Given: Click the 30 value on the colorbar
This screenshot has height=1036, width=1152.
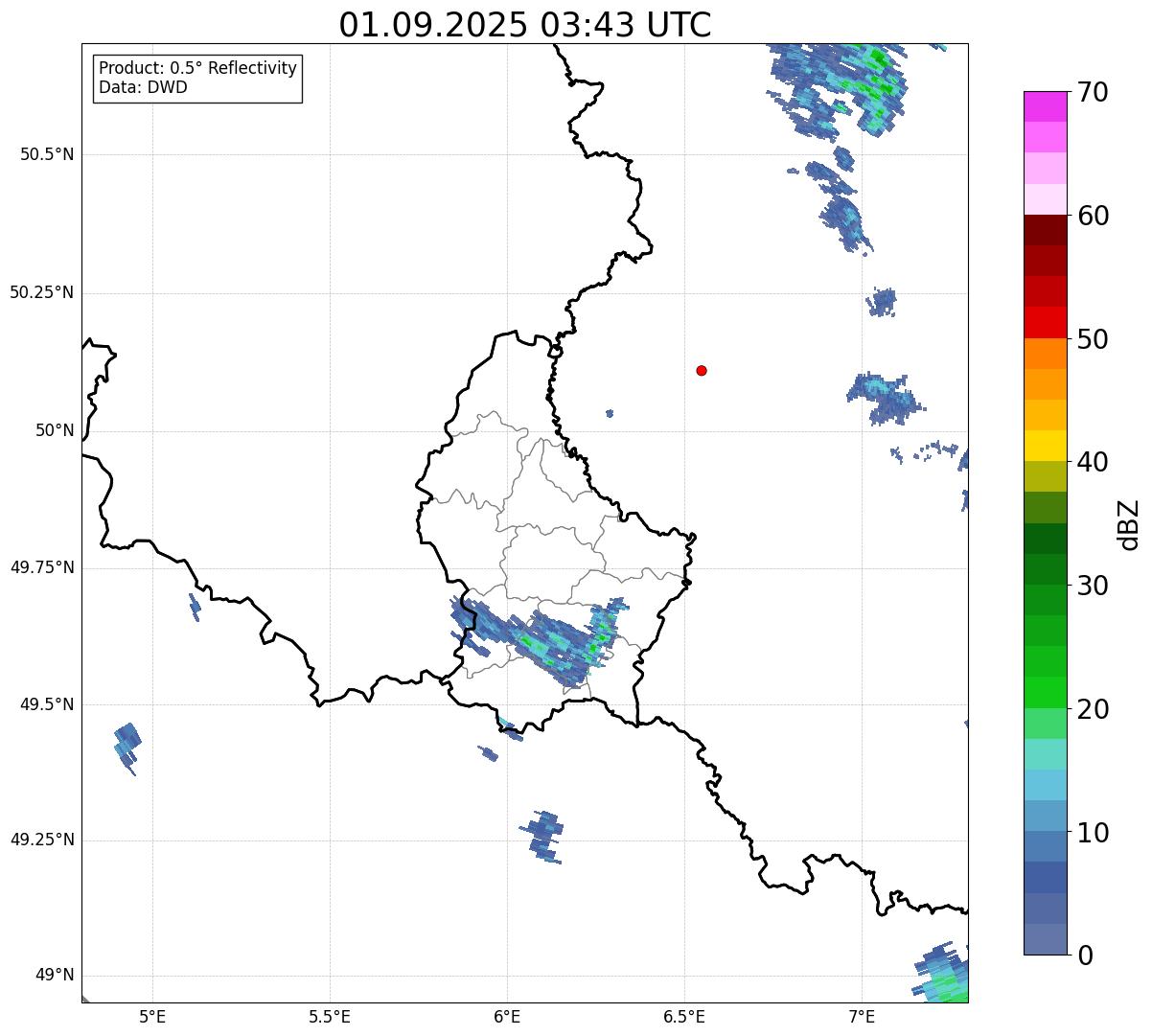Looking at the screenshot, I should [1093, 586].
